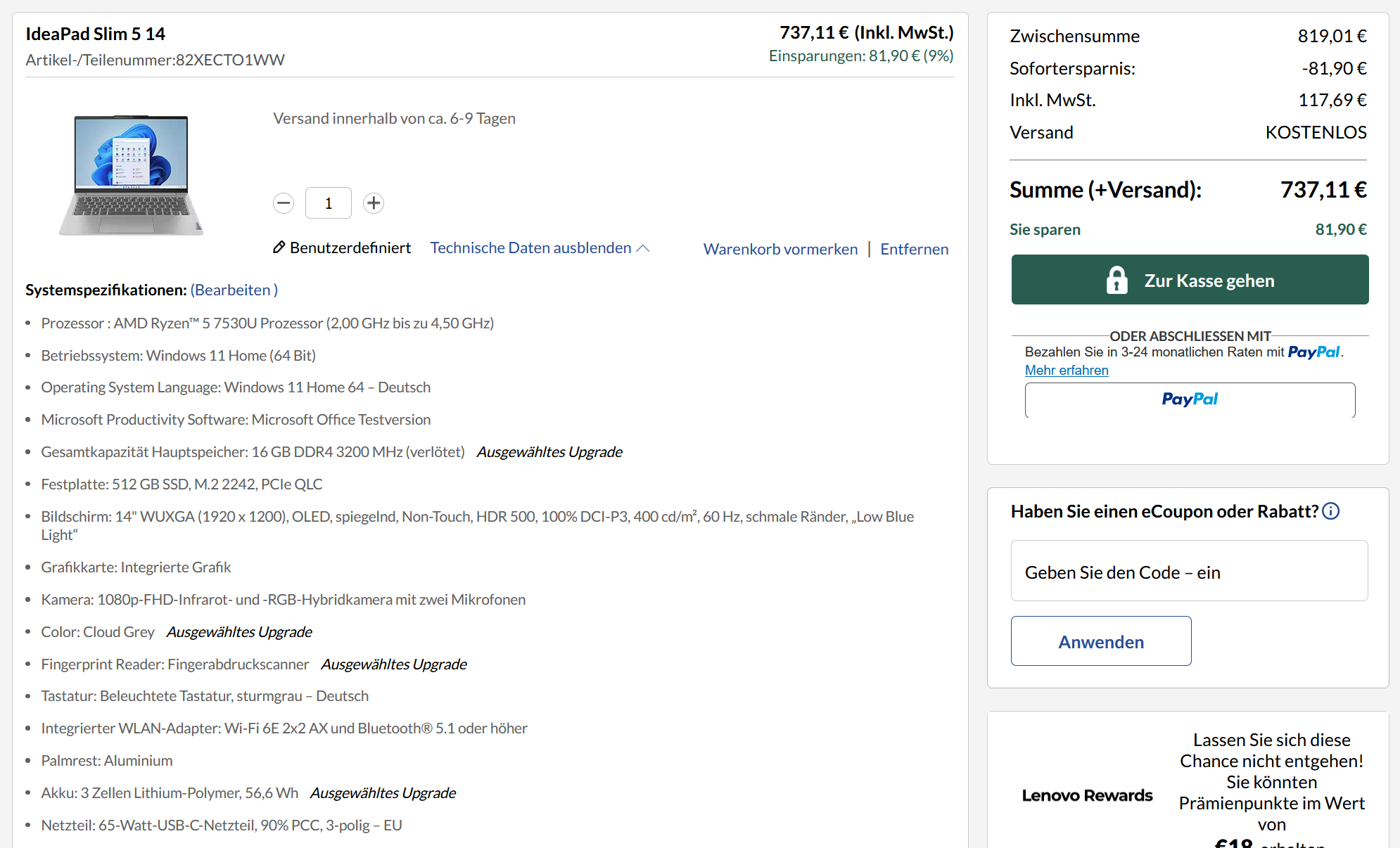
Task: Click the pencil icon beside Benutzerdefiniert
Action: (279, 248)
